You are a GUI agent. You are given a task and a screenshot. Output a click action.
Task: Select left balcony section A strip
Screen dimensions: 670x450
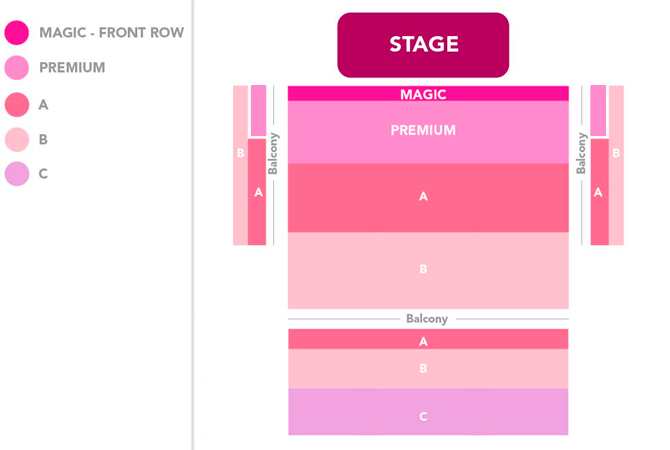[258, 192]
